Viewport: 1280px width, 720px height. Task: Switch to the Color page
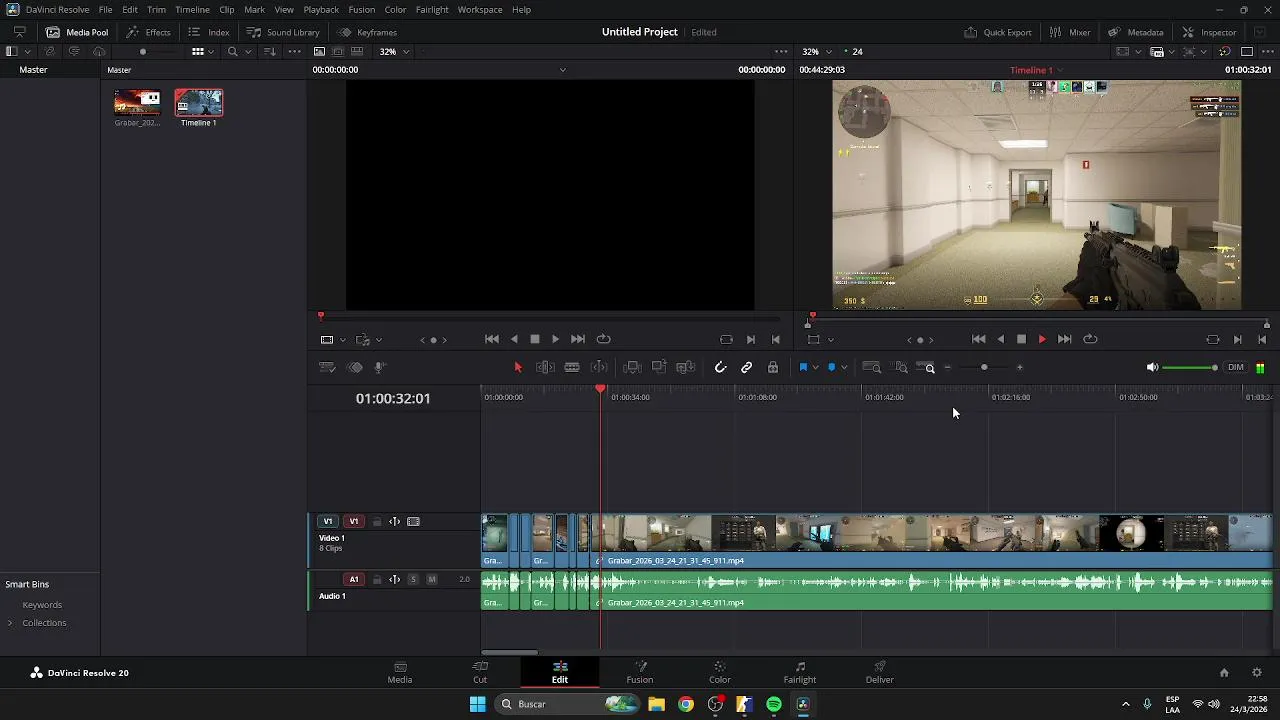coord(720,672)
